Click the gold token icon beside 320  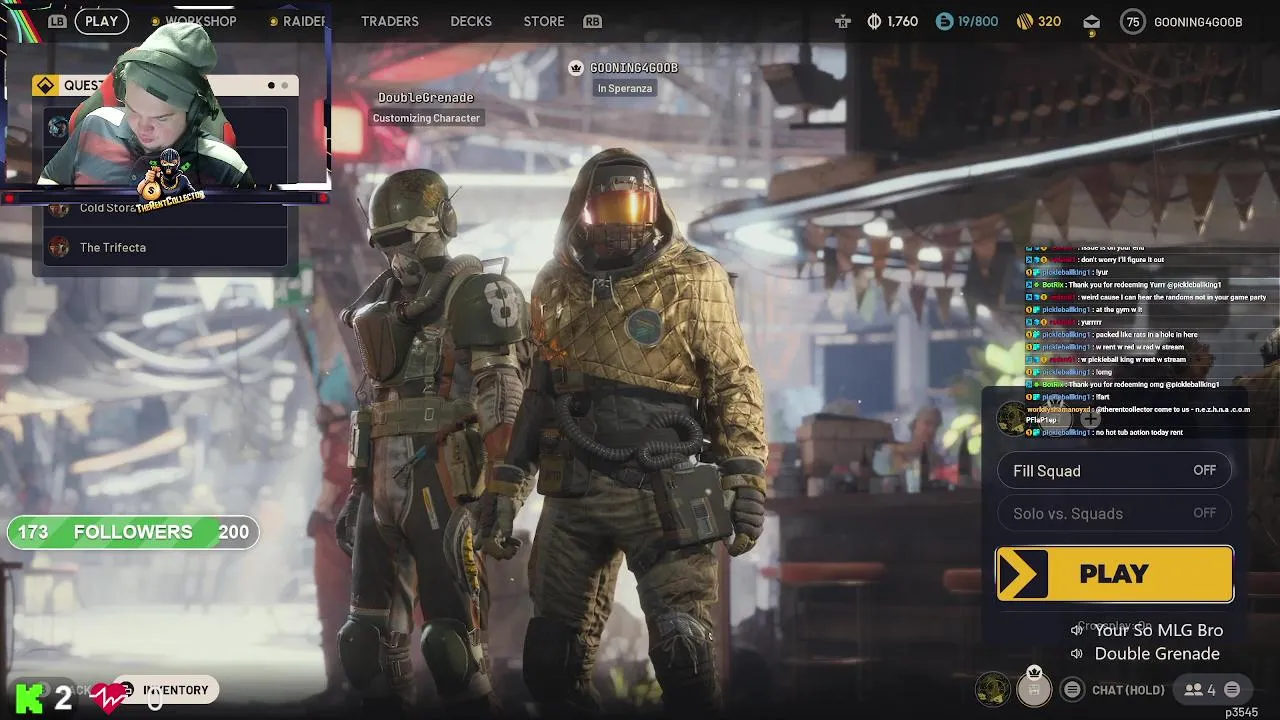(x=1024, y=21)
